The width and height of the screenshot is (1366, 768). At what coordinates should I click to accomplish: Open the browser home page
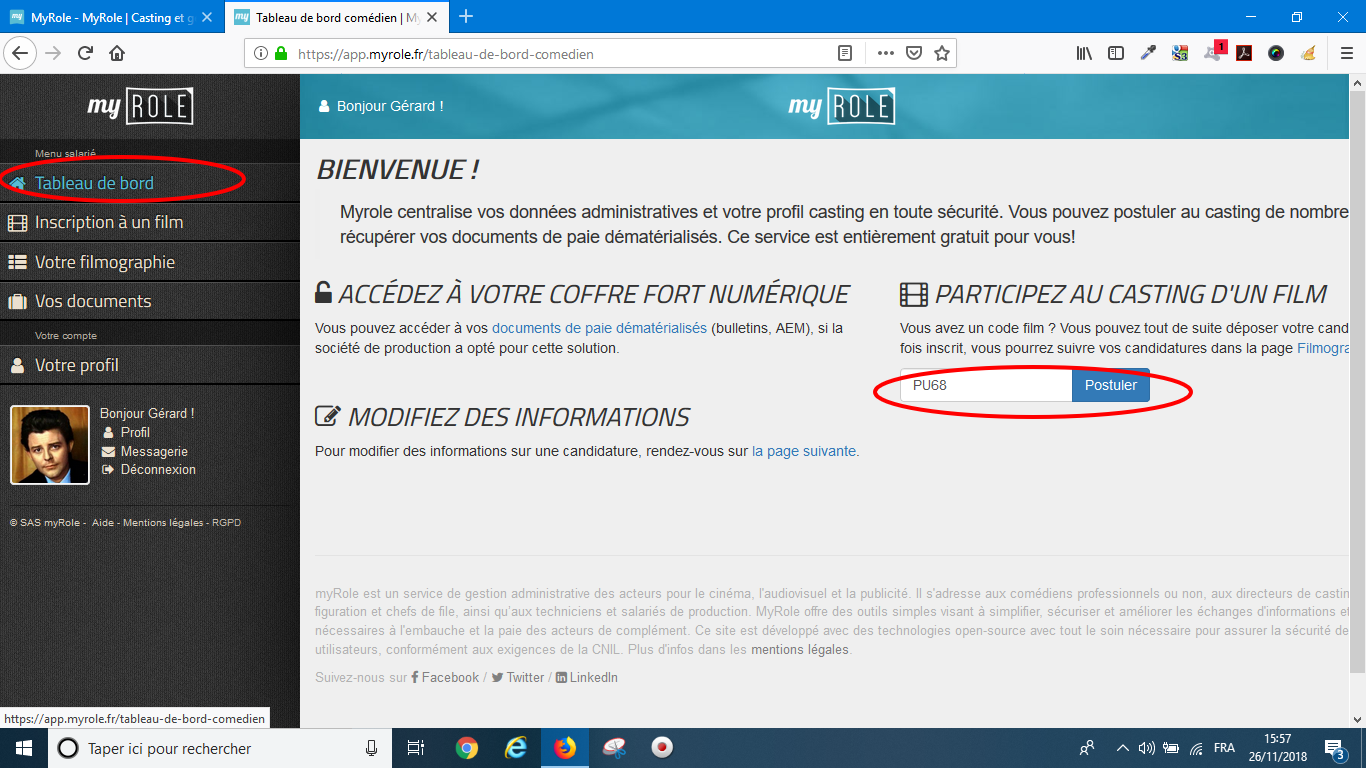coord(117,53)
